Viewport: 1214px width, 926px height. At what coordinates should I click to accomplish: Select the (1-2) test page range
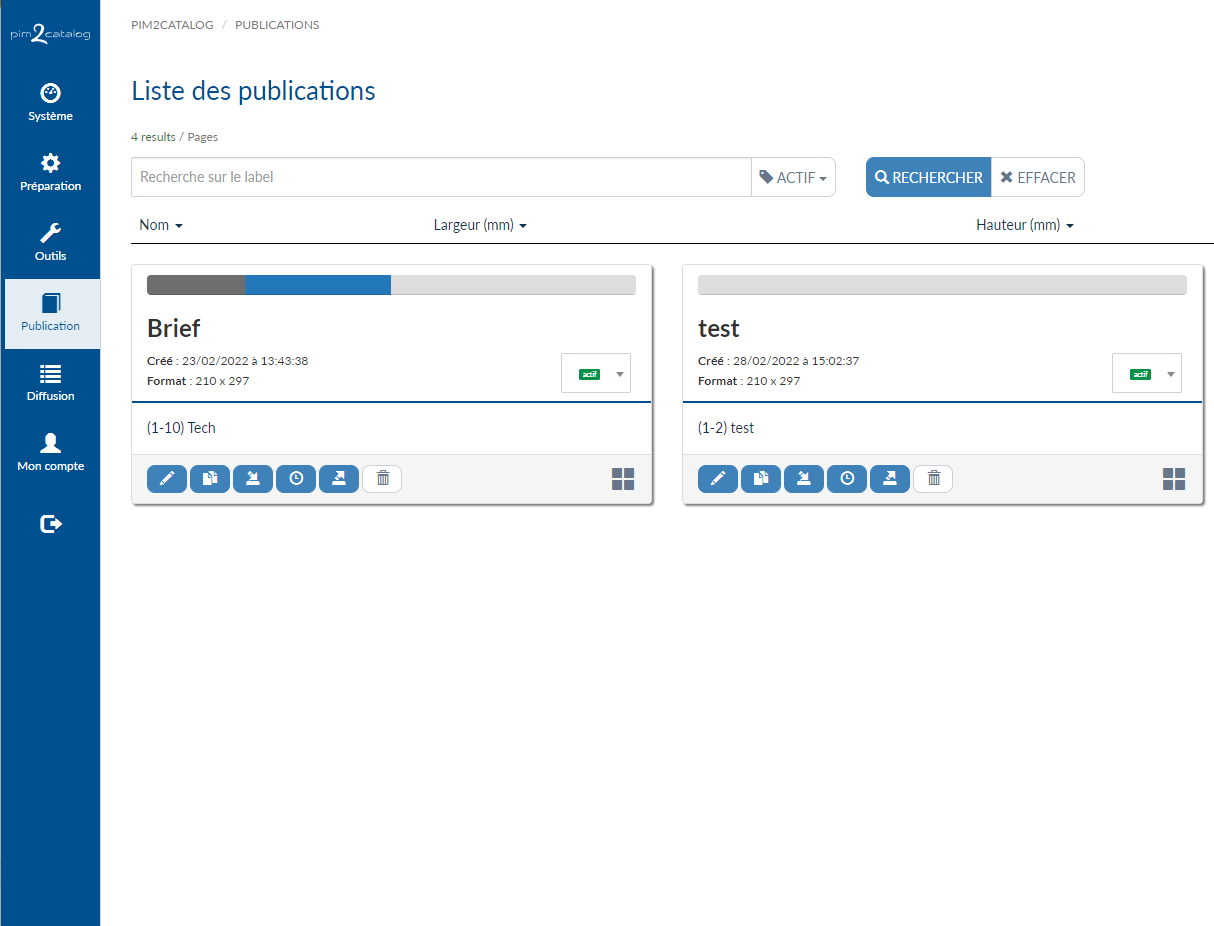click(726, 428)
